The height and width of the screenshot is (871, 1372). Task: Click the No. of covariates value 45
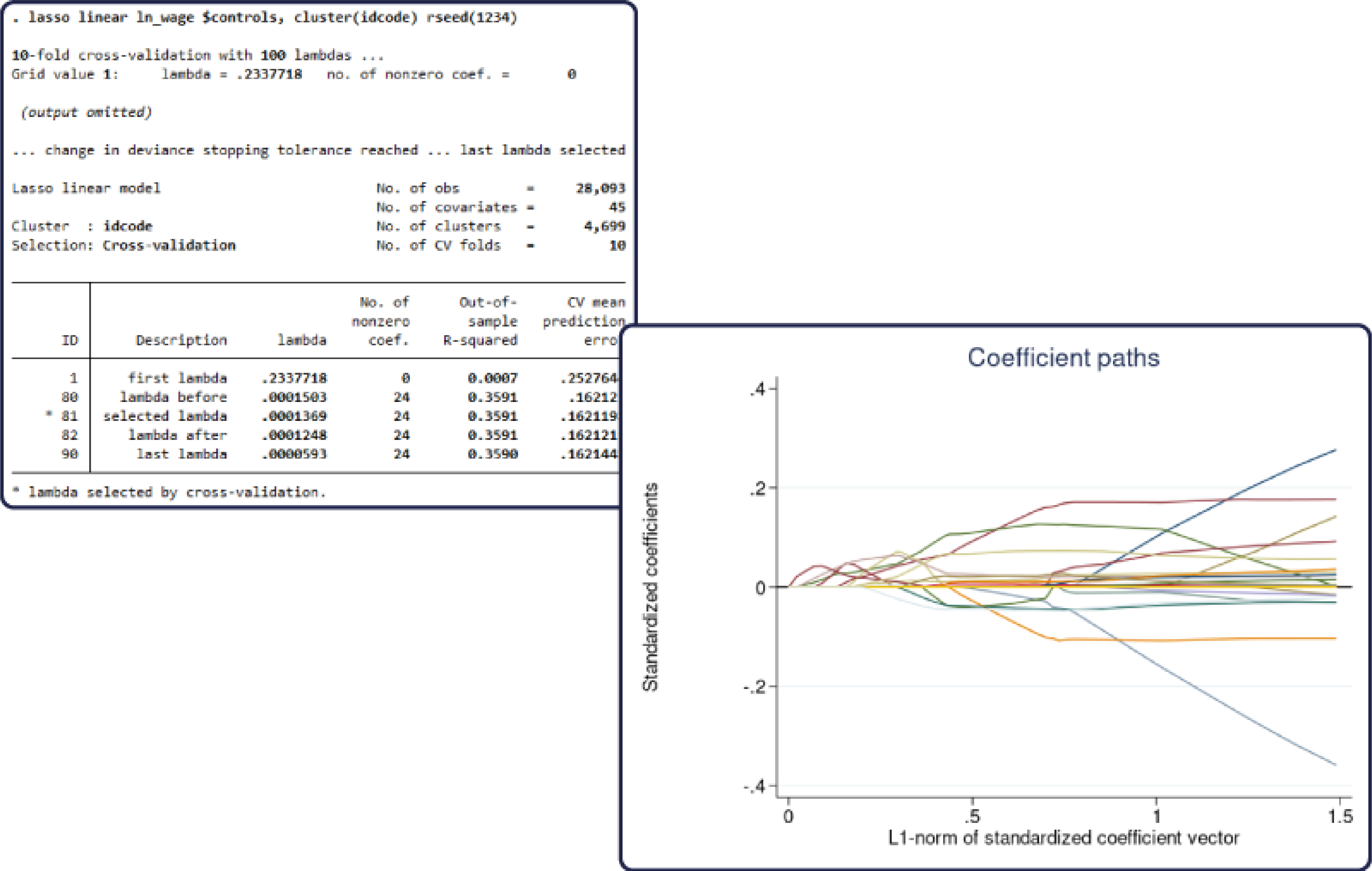point(617,207)
